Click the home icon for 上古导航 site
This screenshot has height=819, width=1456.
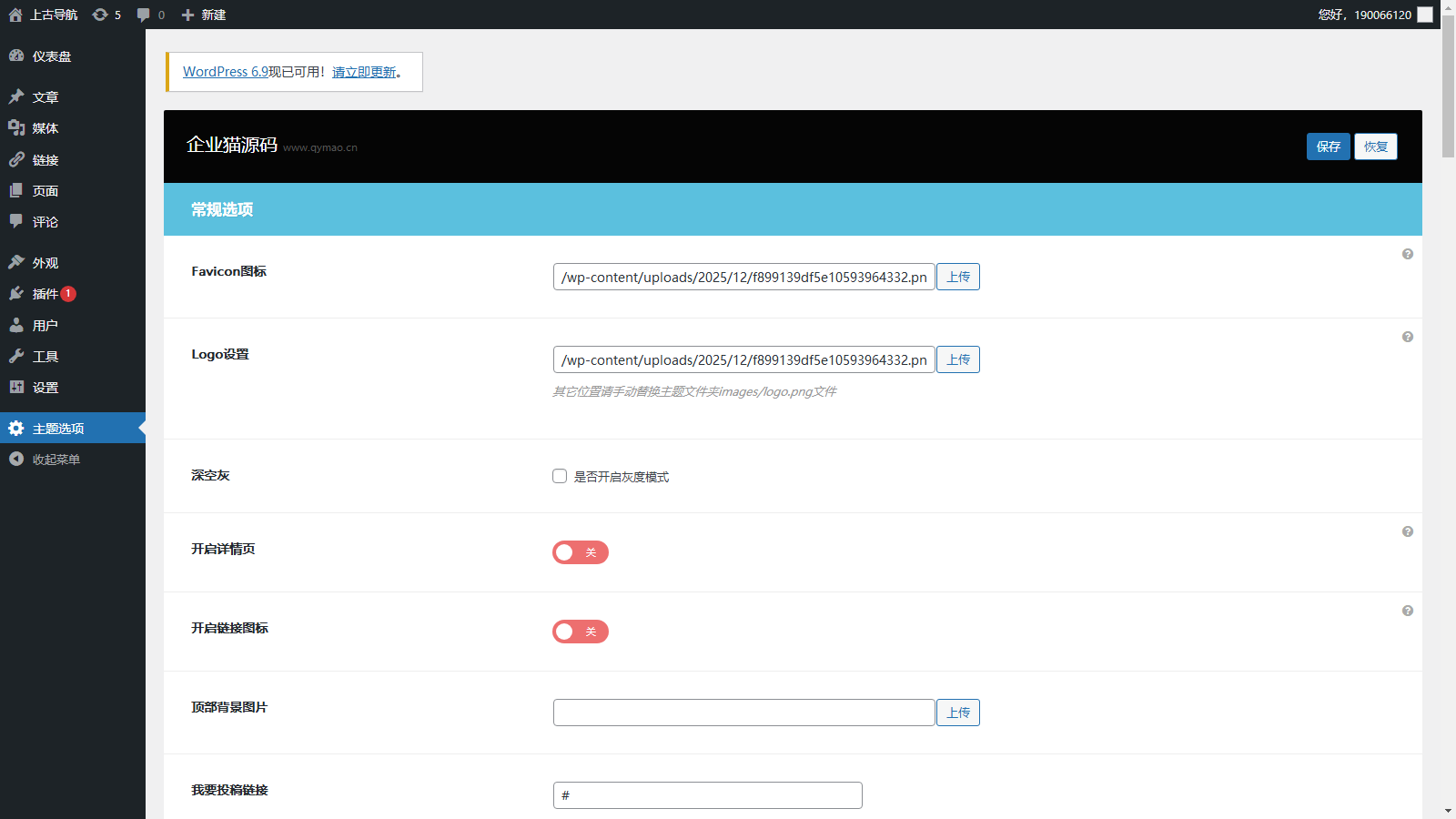point(15,15)
